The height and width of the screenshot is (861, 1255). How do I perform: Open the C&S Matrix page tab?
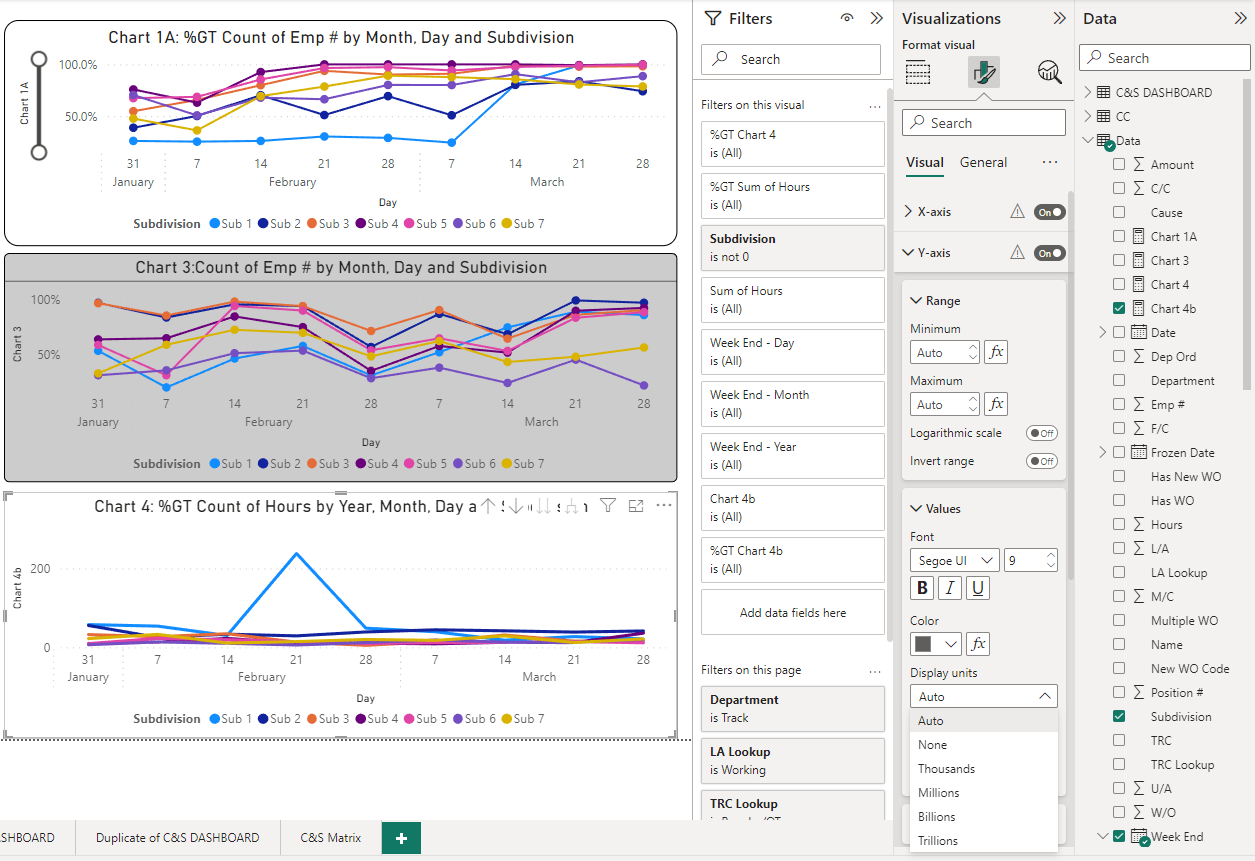(331, 838)
